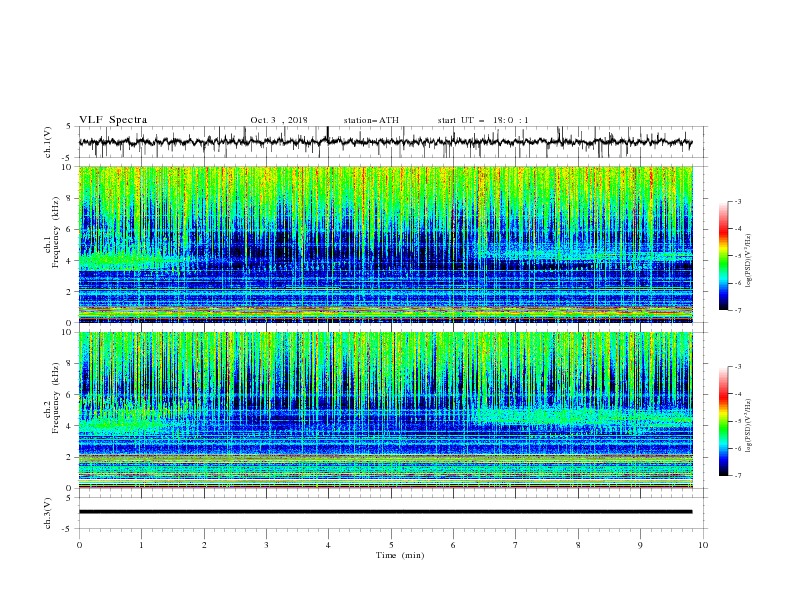Click the "ch.3(V)" axis label
792x612 pixels.
[x=48, y=513]
